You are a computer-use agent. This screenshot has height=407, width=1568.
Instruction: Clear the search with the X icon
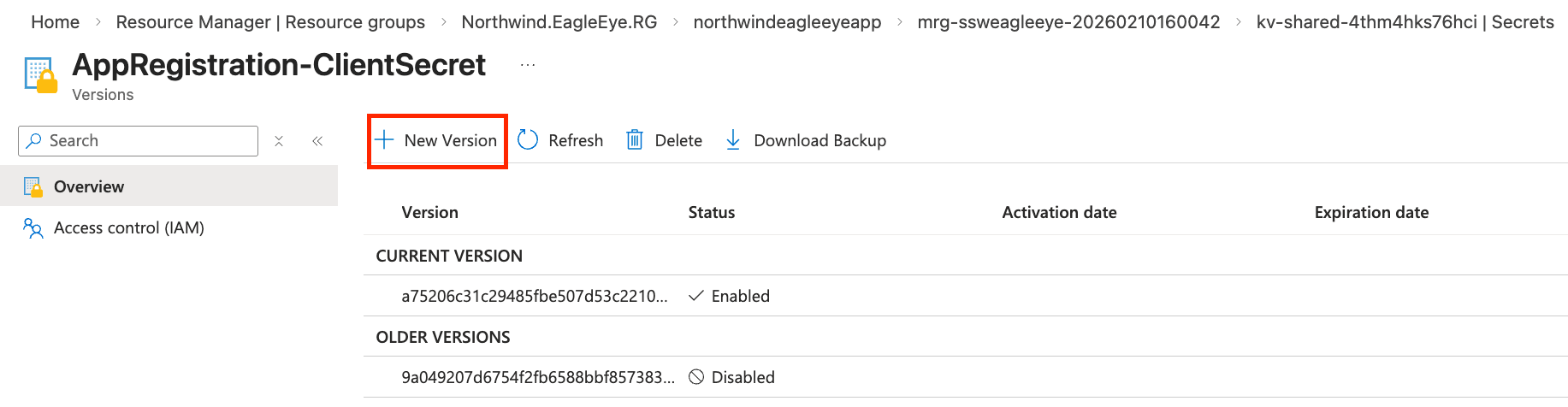coord(279,141)
